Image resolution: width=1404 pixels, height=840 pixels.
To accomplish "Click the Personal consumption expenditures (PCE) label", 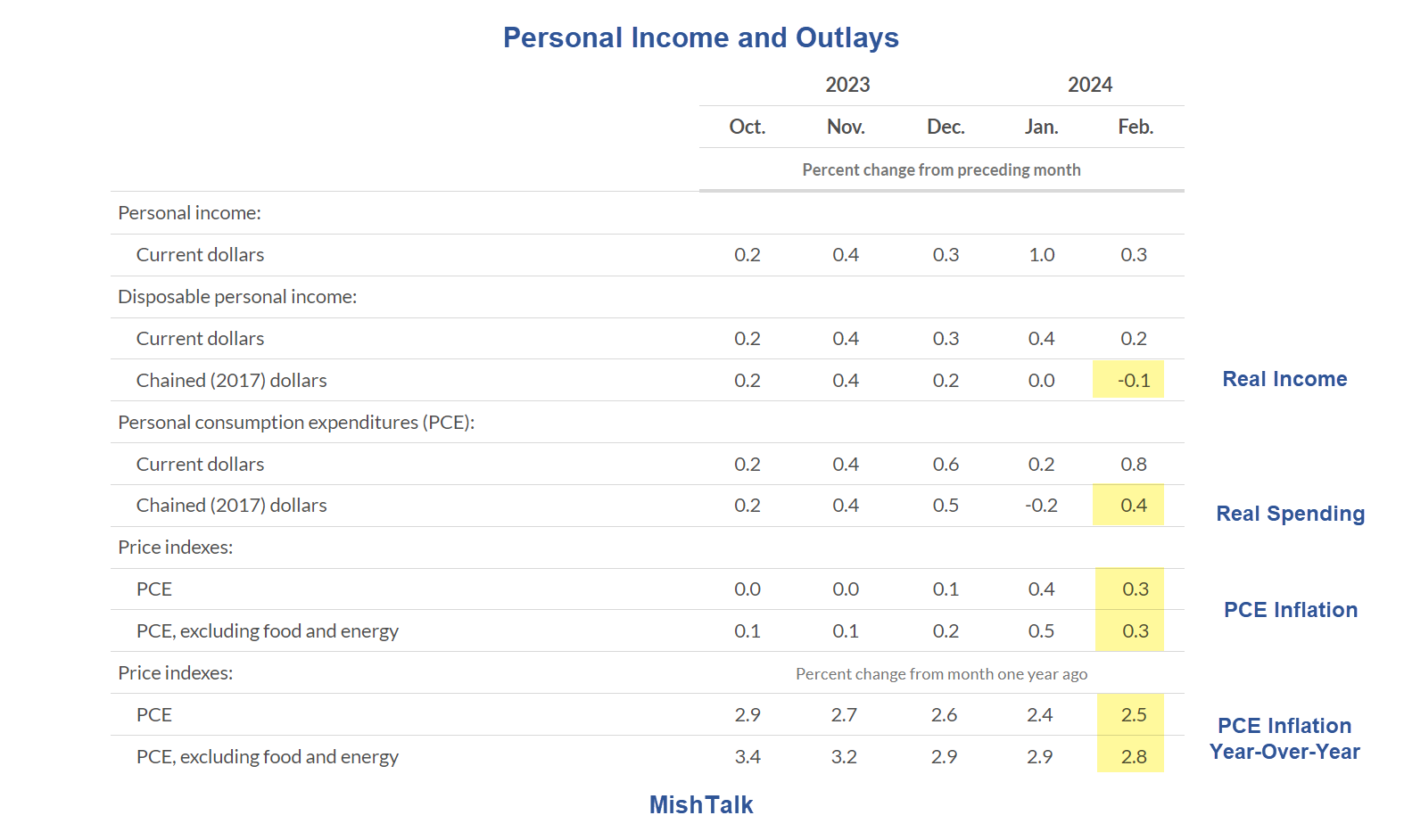I will coord(296,423).
